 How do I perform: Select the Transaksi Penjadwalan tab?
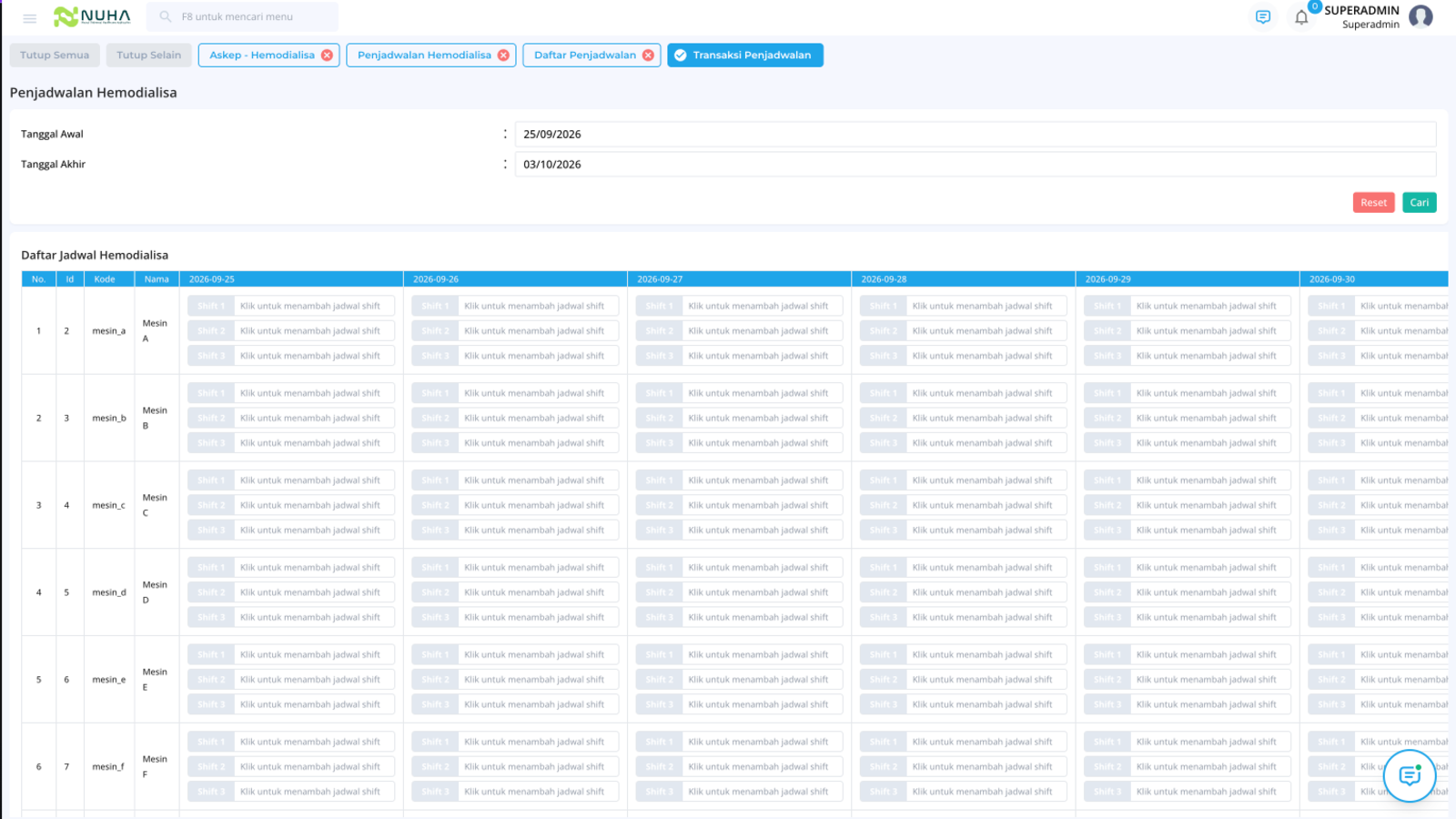745,56
